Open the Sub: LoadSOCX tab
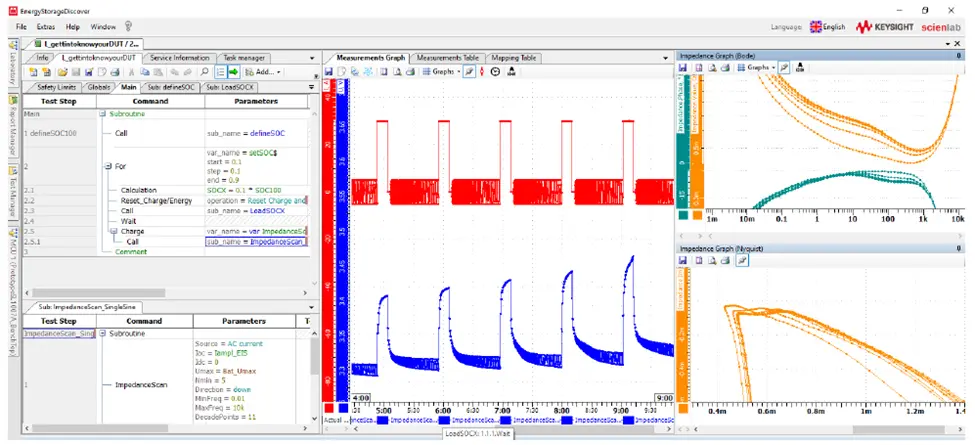The height and width of the screenshot is (445, 975). click(x=230, y=88)
